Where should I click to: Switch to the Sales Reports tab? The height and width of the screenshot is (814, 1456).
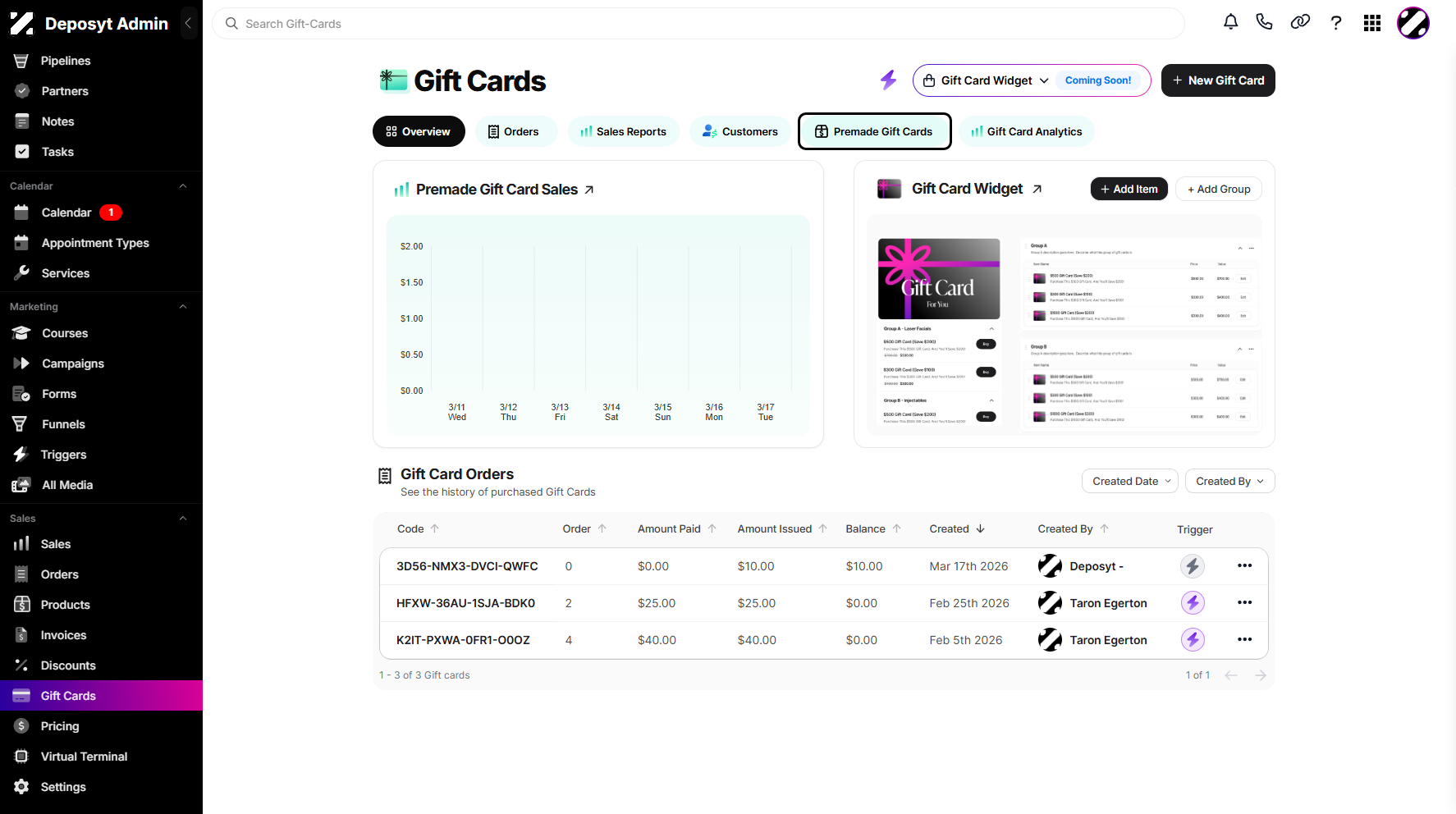[623, 131]
